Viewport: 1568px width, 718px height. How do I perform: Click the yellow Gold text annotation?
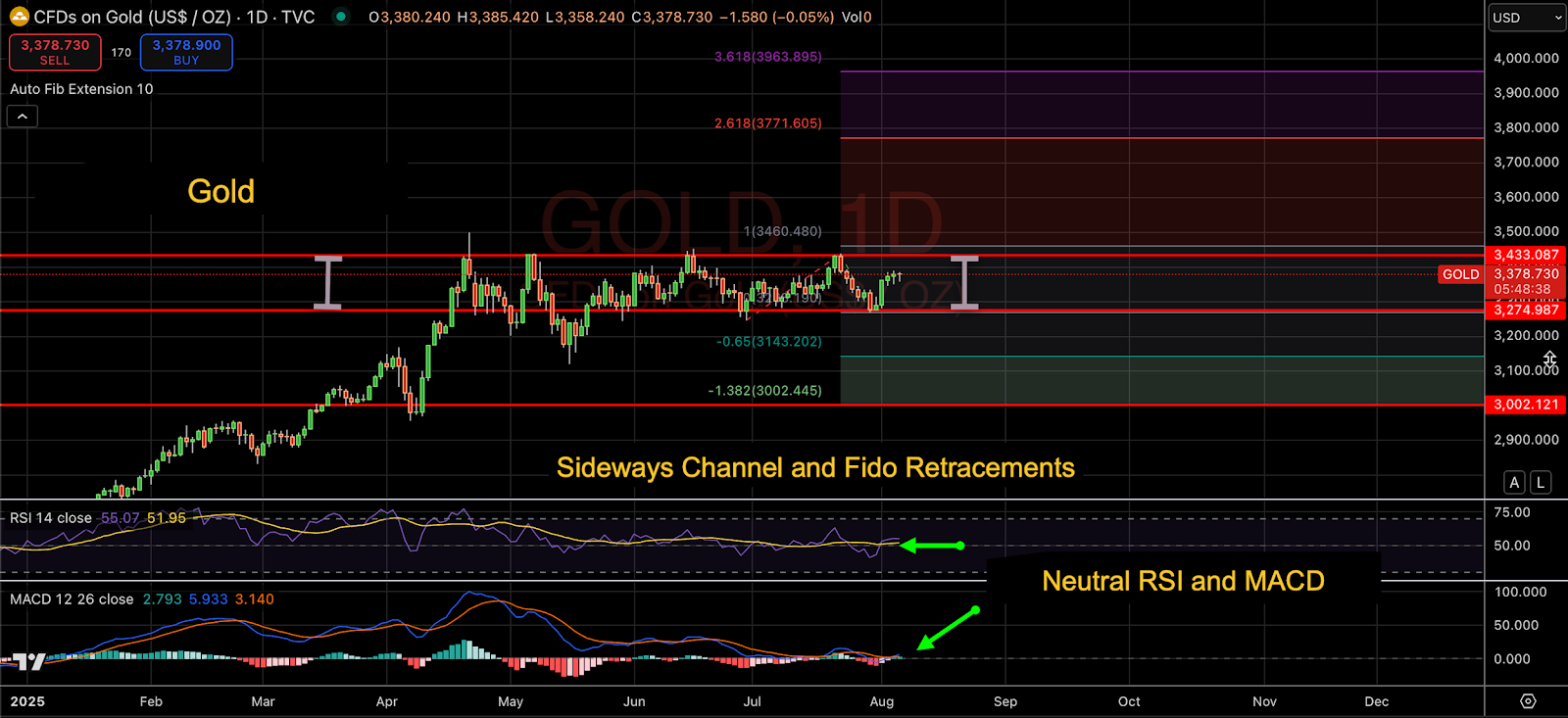[220, 191]
